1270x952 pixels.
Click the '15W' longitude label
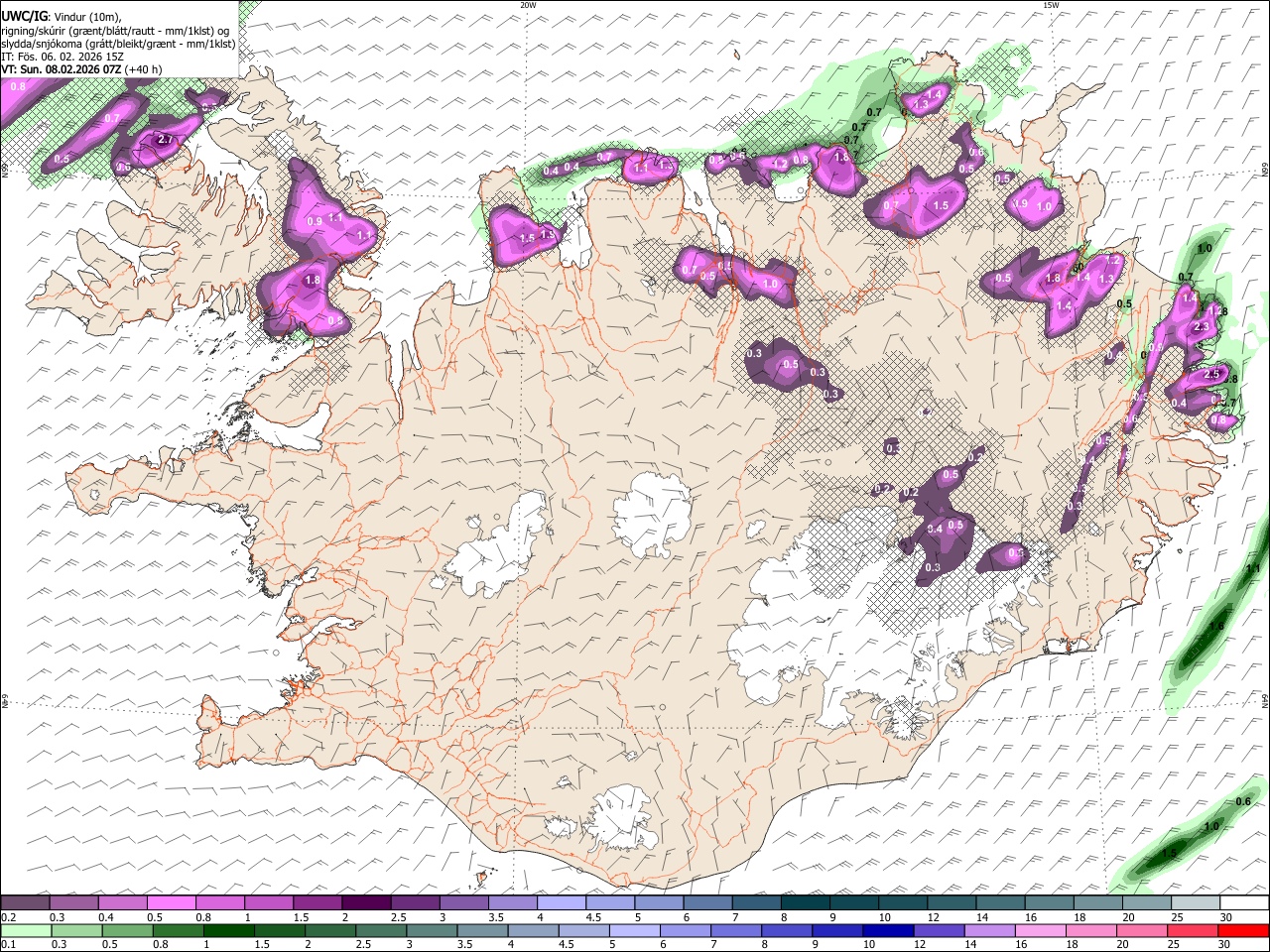coord(1051,5)
